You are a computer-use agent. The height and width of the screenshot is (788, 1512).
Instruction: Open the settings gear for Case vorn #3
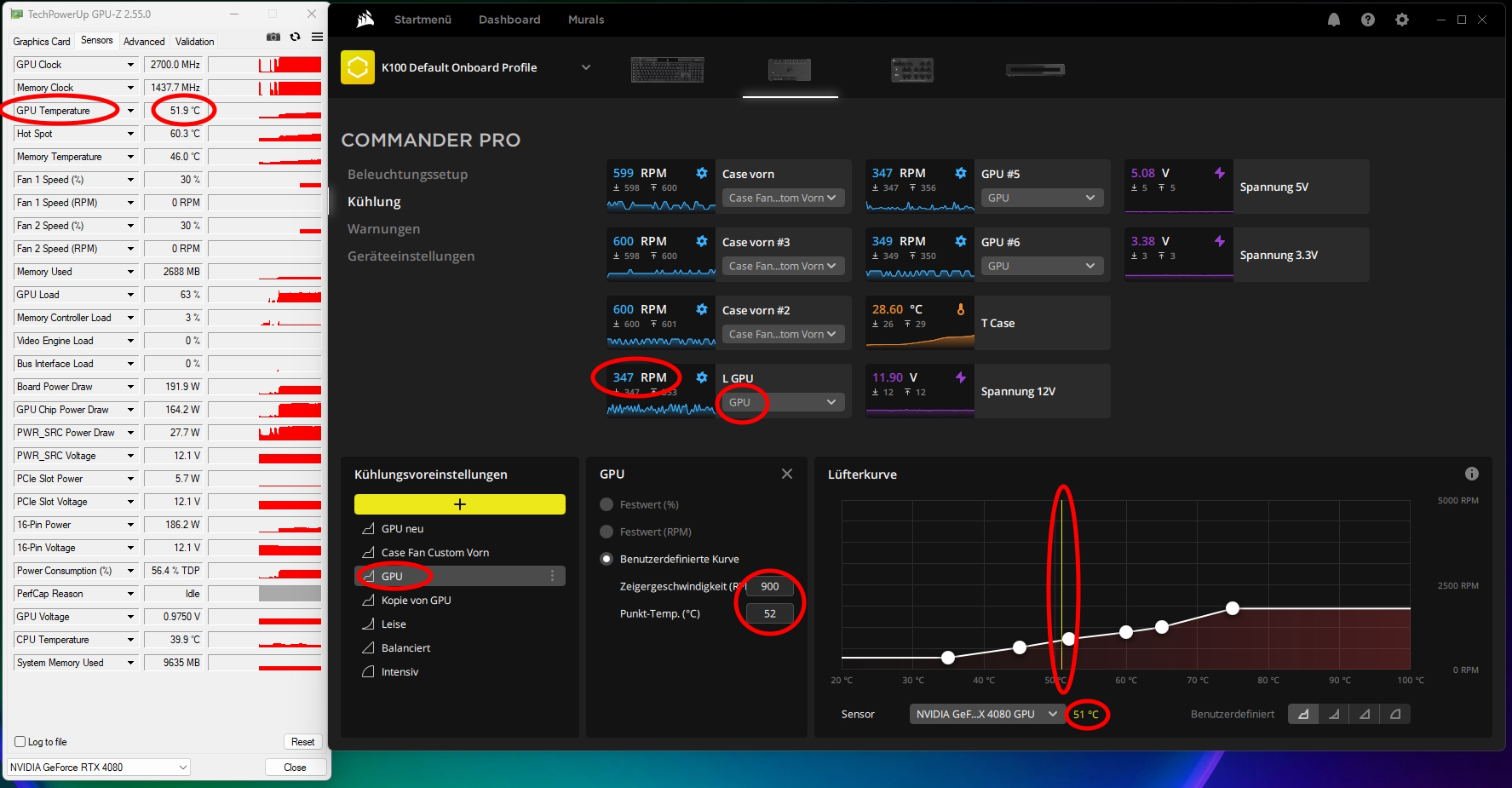(702, 241)
